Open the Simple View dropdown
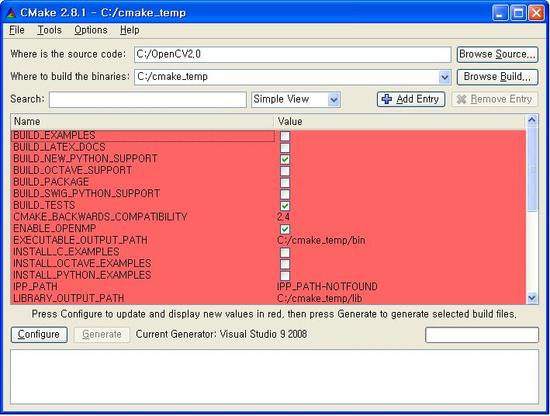 click(296, 100)
